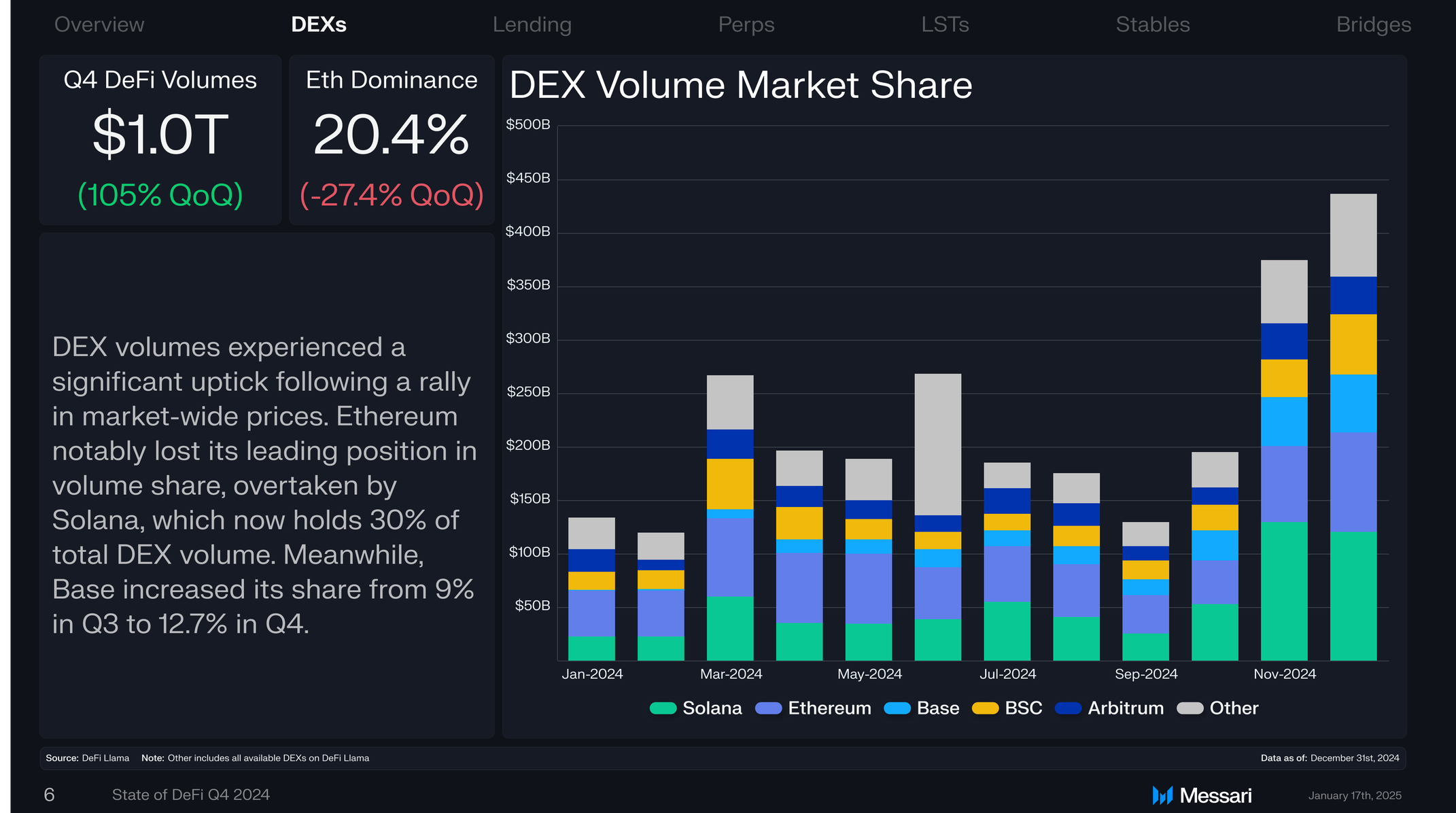Screen dimensions: 1456x813
Task: Click the Ethereum segment of the December bar
Action: click(1353, 482)
